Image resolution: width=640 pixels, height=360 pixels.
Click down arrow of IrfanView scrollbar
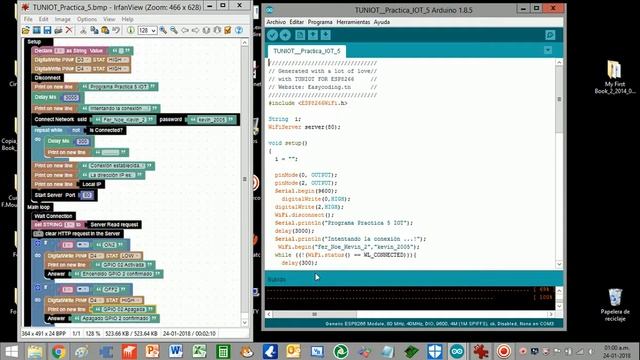245,323
